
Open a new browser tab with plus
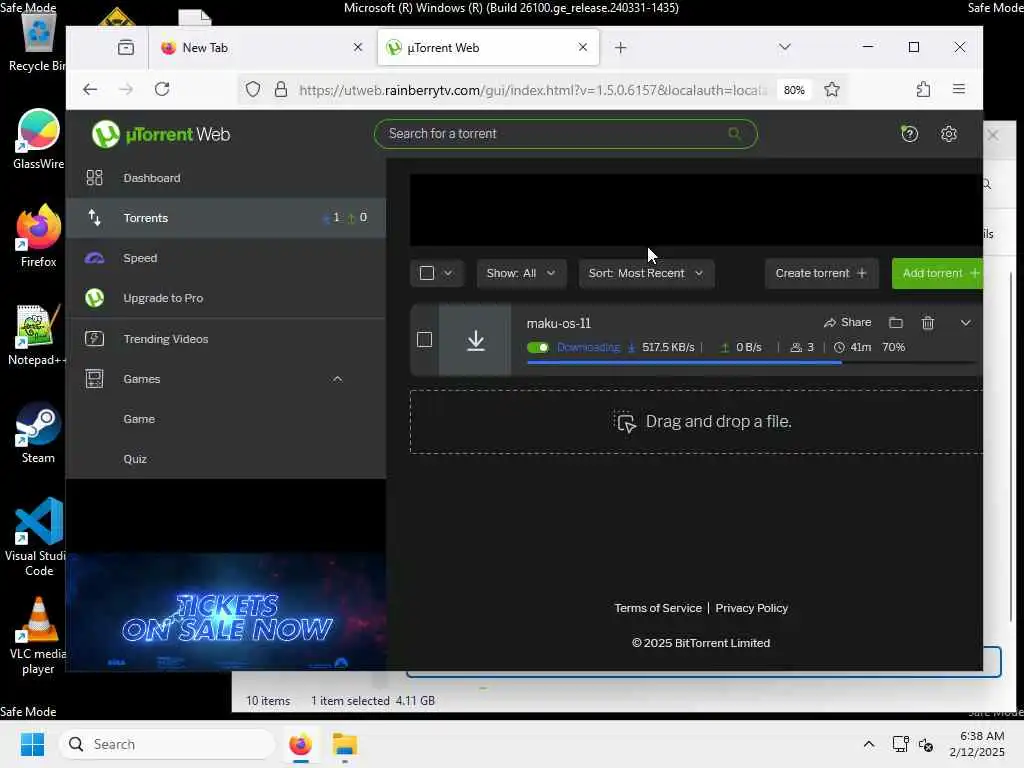(x=620, y=47)
